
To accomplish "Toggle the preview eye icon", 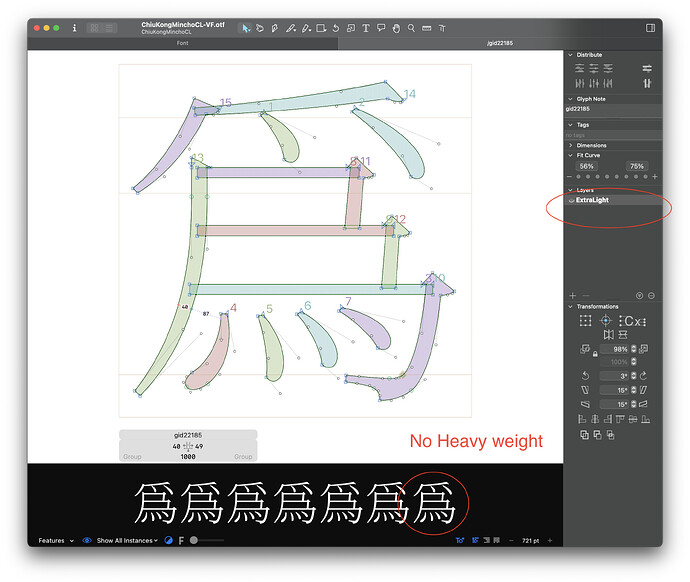I will coord(87,540).
